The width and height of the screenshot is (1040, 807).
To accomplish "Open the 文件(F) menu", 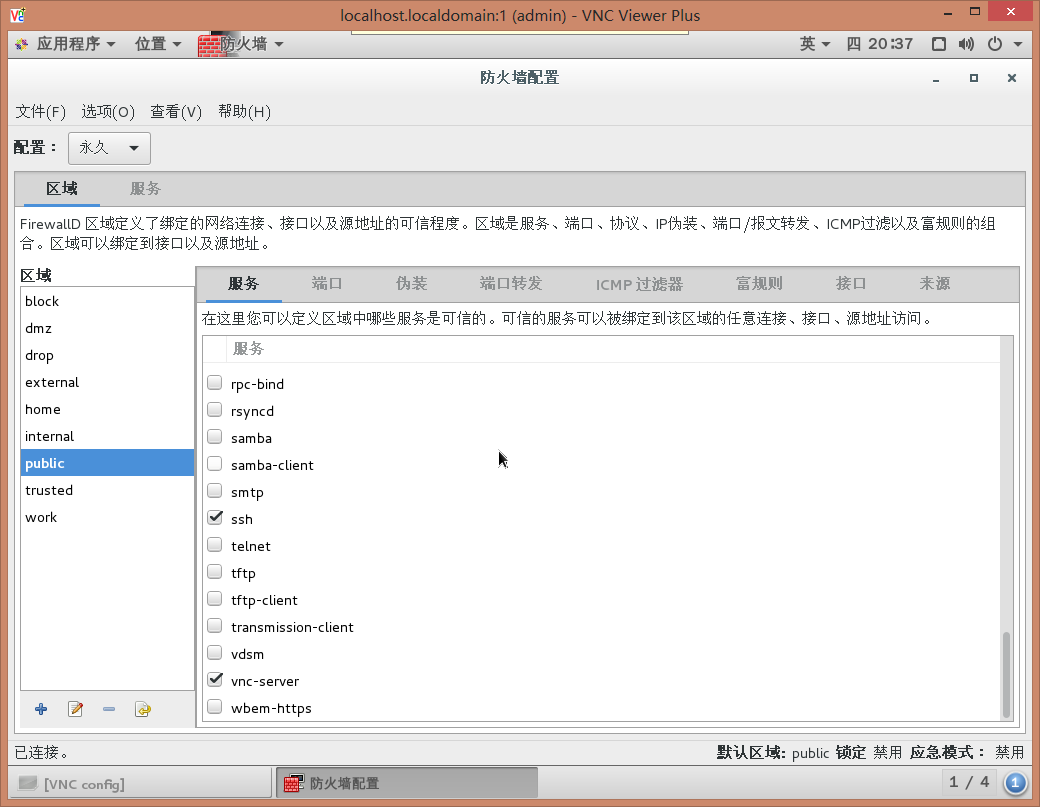I will pos(40,112).
